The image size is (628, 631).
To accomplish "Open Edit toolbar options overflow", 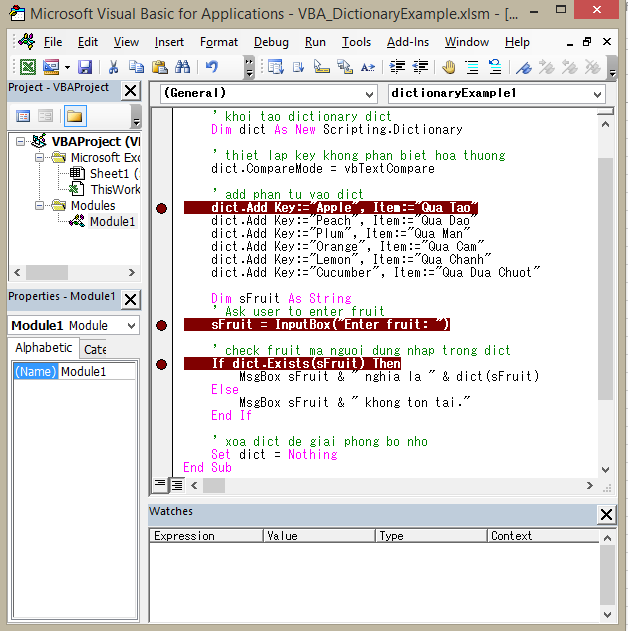I will 612,67.
